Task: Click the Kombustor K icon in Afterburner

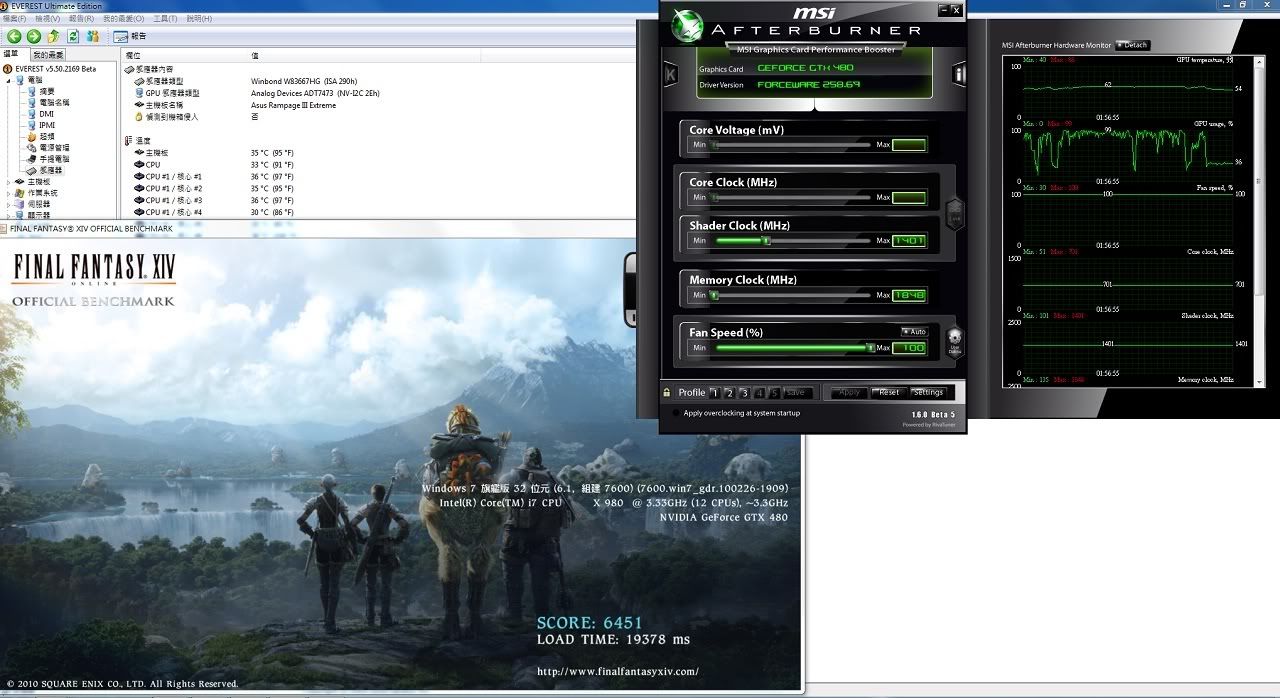Action: (x=671, y=73)
